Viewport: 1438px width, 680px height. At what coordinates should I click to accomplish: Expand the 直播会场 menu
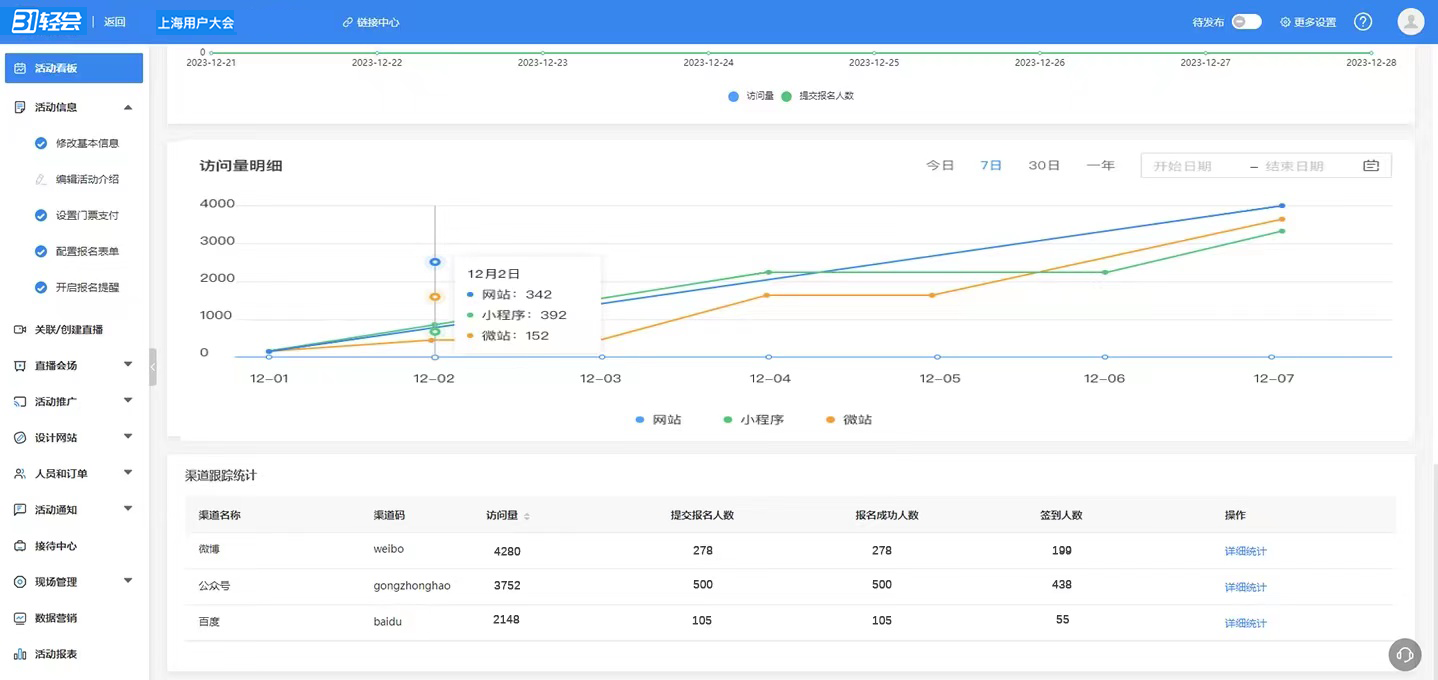click(x=127, y=365)
